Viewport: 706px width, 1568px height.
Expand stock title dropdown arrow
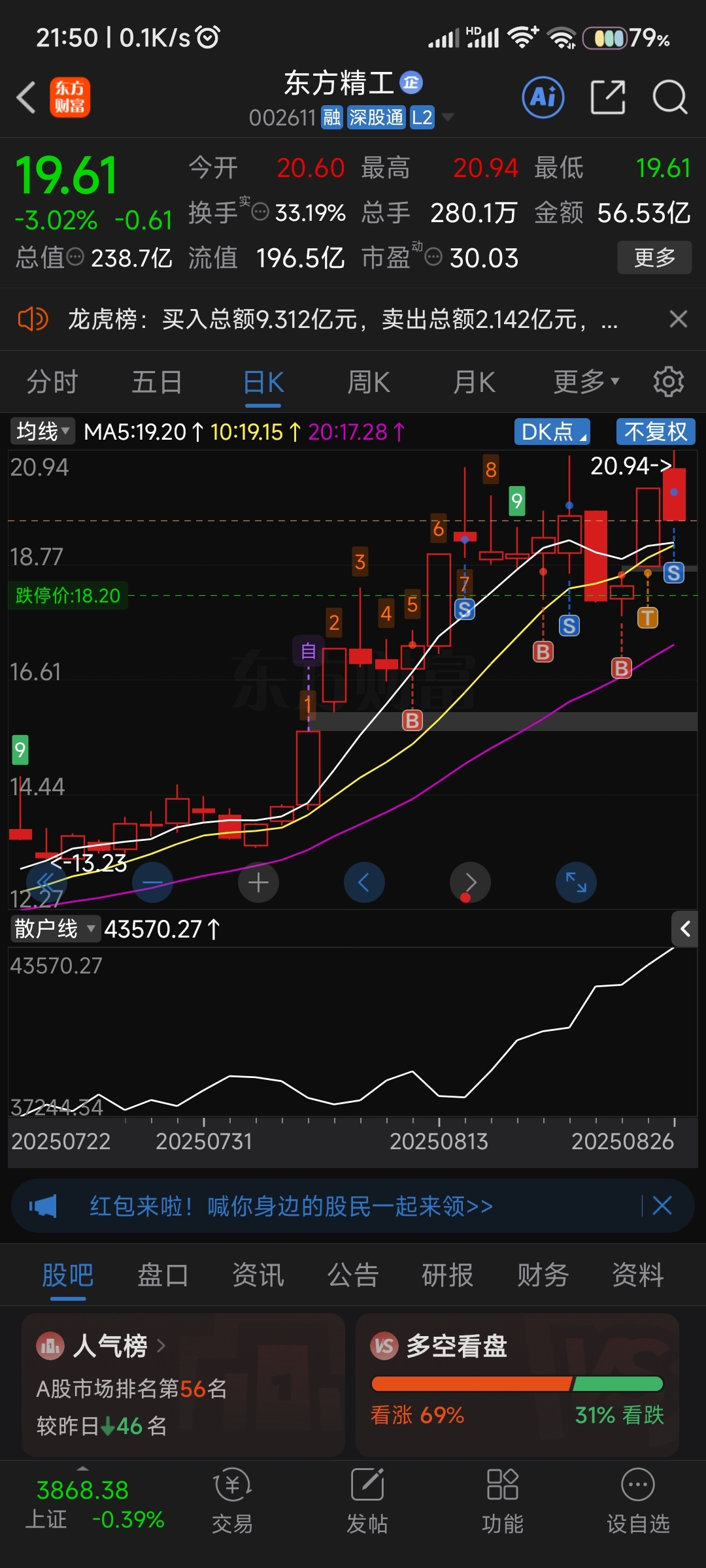click(x=448, y=117)
